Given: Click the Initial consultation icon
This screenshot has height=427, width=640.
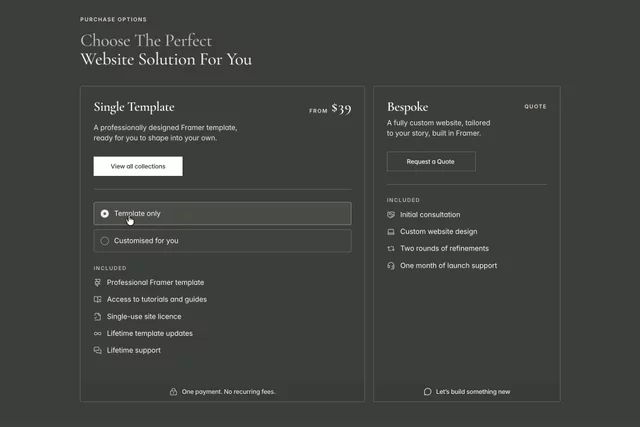Looking at the screenshot, I should (391, 215).
